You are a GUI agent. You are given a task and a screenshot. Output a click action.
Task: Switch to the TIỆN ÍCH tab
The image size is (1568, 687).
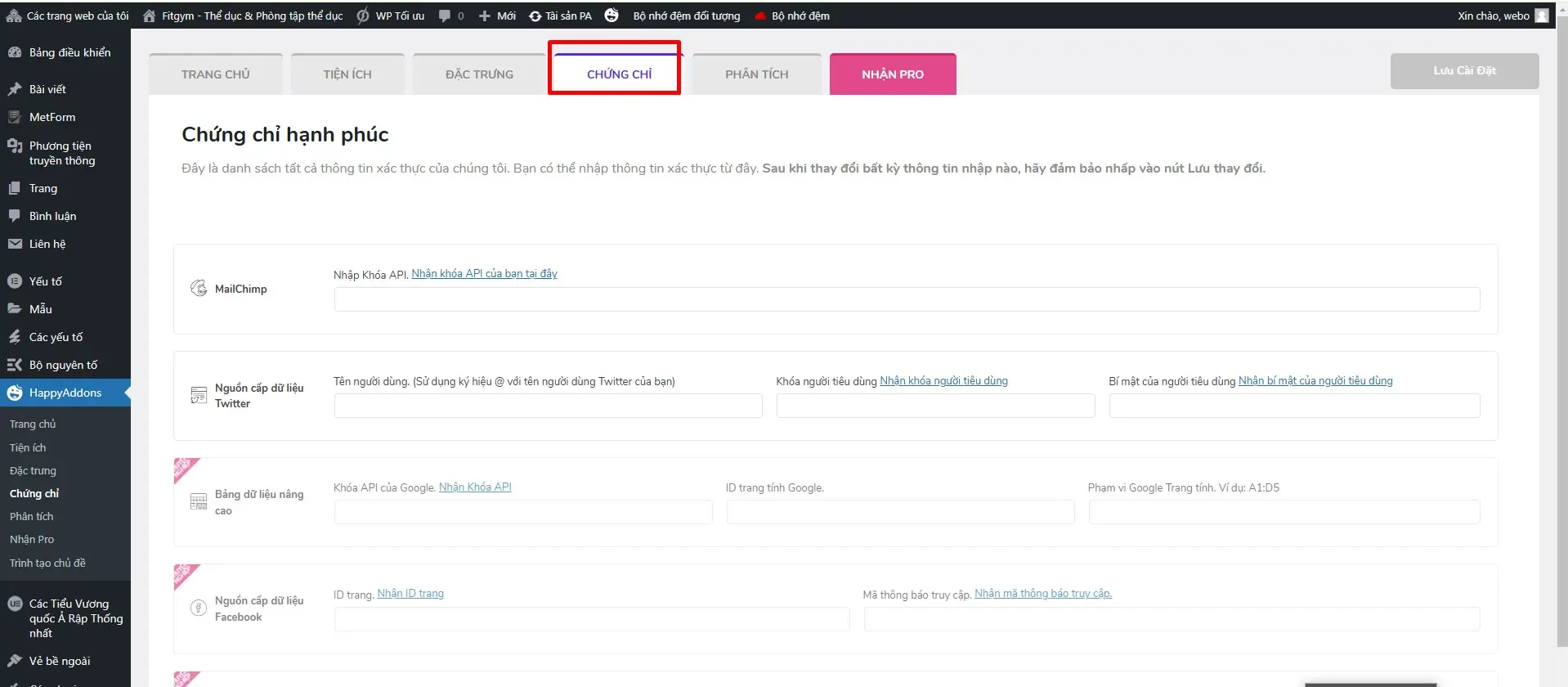347,74
